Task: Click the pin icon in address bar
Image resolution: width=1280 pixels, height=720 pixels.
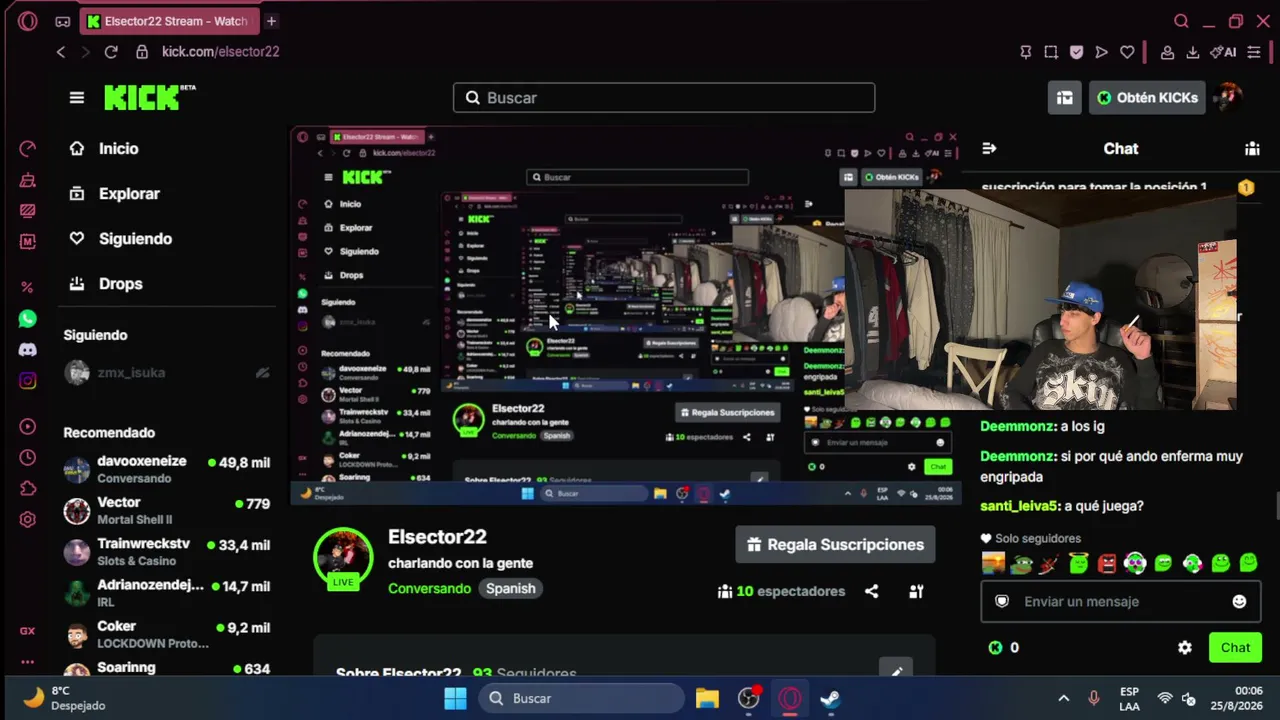Action: pyautogui.click(x=1026, y=52)
